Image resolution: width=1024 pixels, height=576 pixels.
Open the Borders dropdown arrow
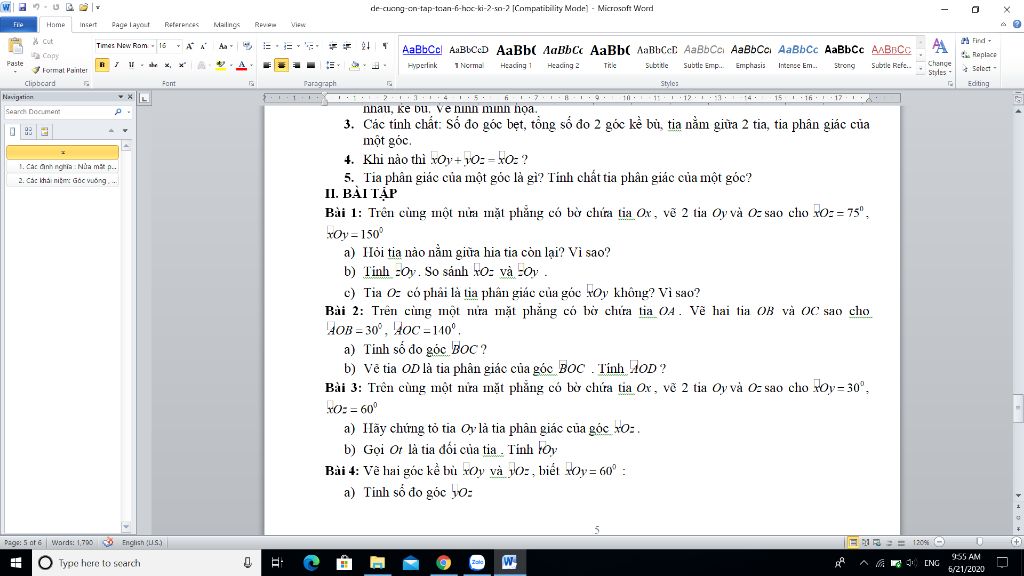coord(384,65)
